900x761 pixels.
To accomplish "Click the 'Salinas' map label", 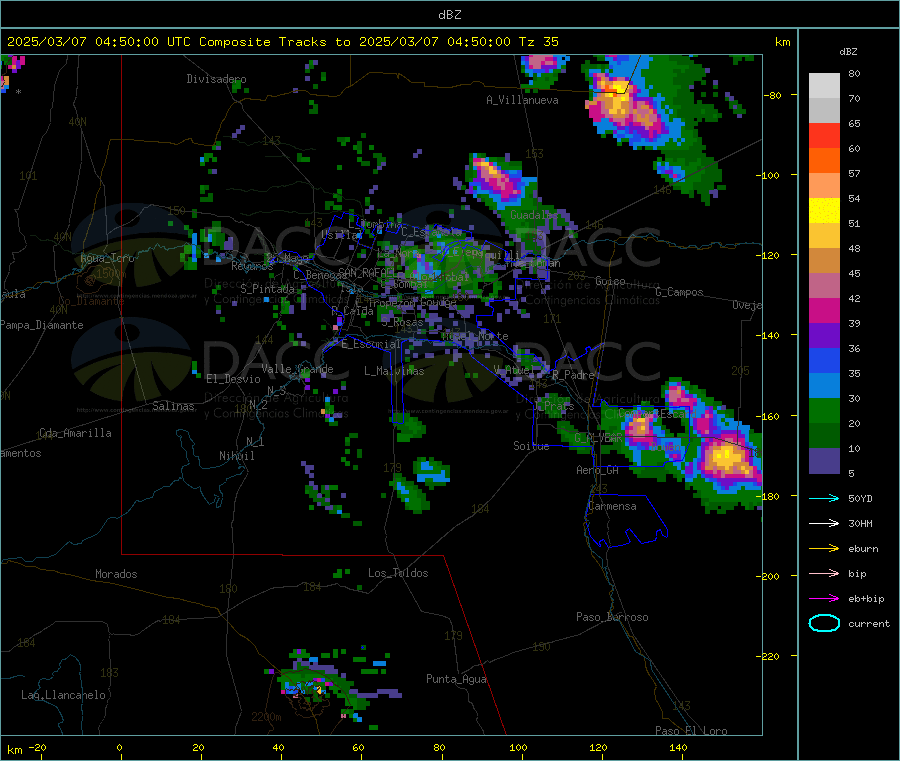I will tap(173, 406).
